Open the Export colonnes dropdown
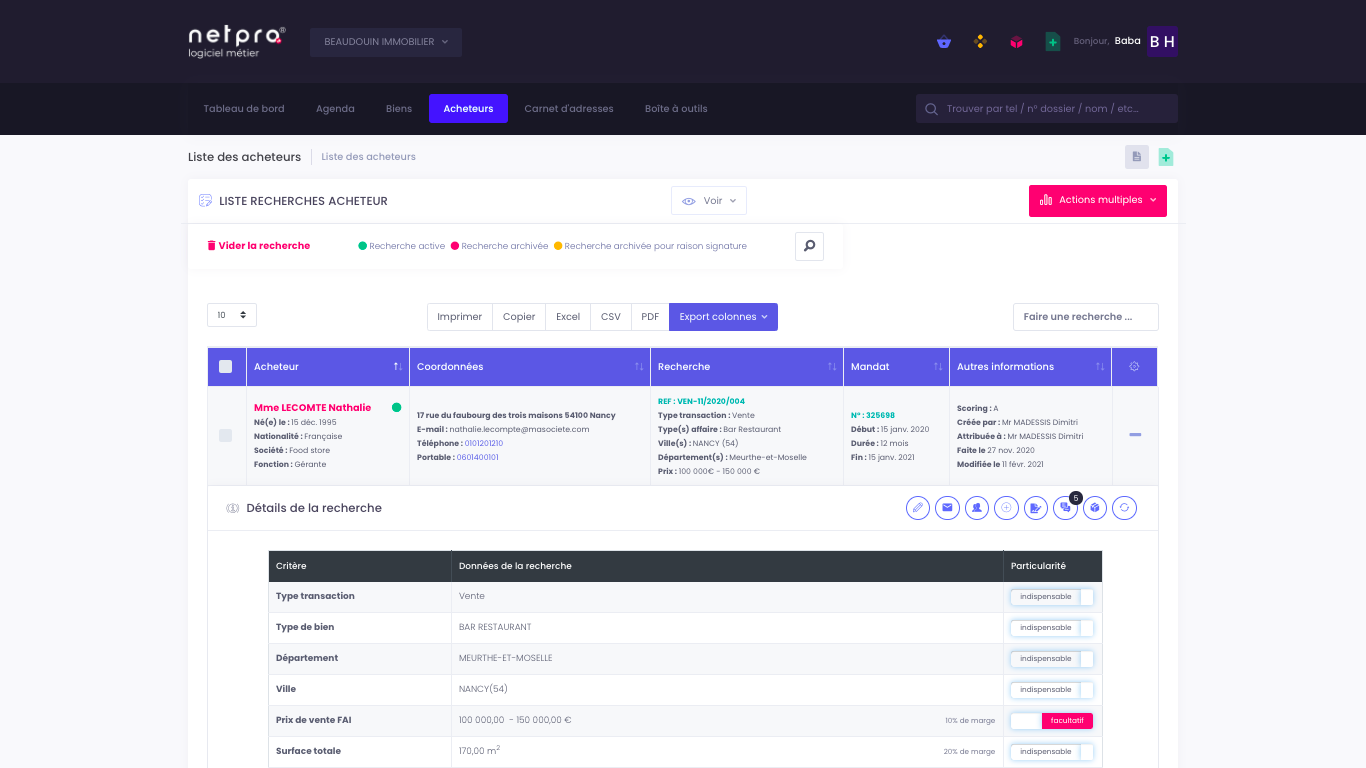The image size is (1366, 768). (723, 317)
